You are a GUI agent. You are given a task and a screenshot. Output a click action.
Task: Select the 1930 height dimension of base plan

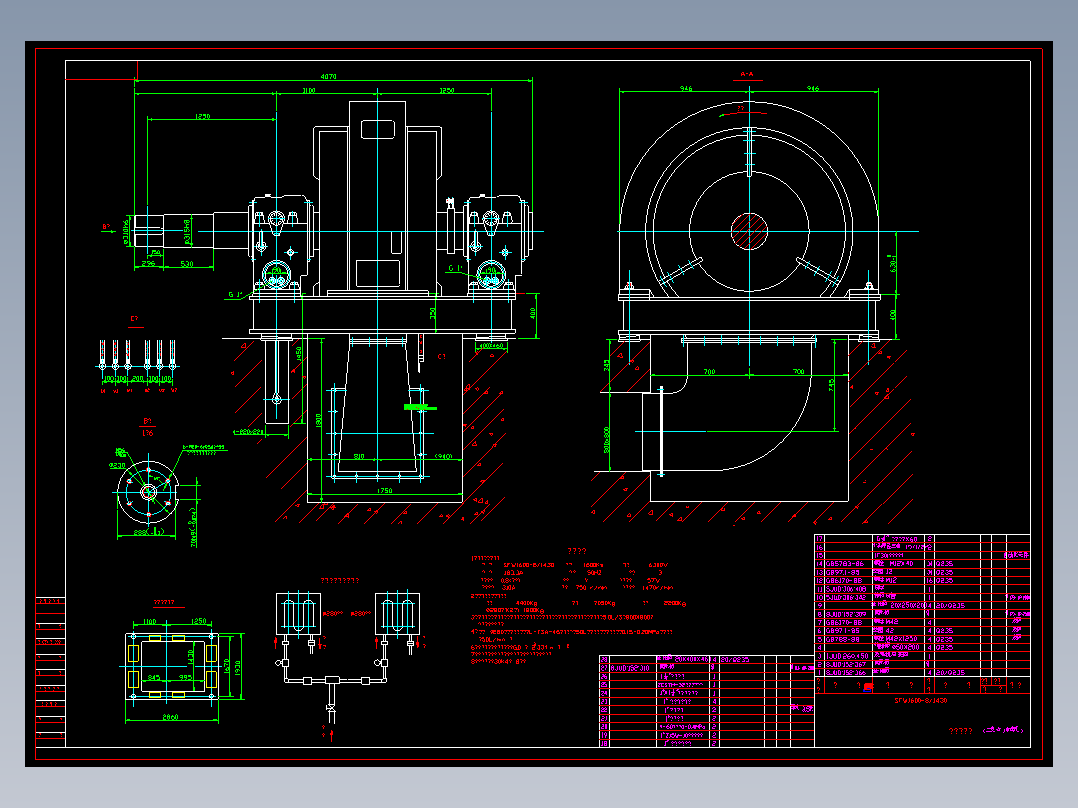pyautogui.click(x=238, y=666)
